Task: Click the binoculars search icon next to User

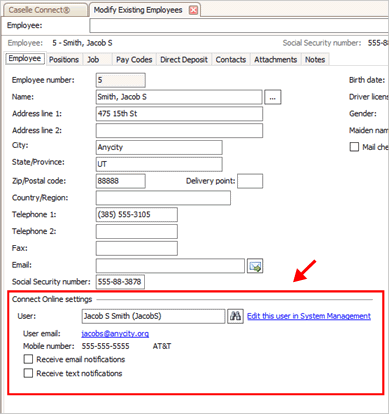Action: coord(235,316)
